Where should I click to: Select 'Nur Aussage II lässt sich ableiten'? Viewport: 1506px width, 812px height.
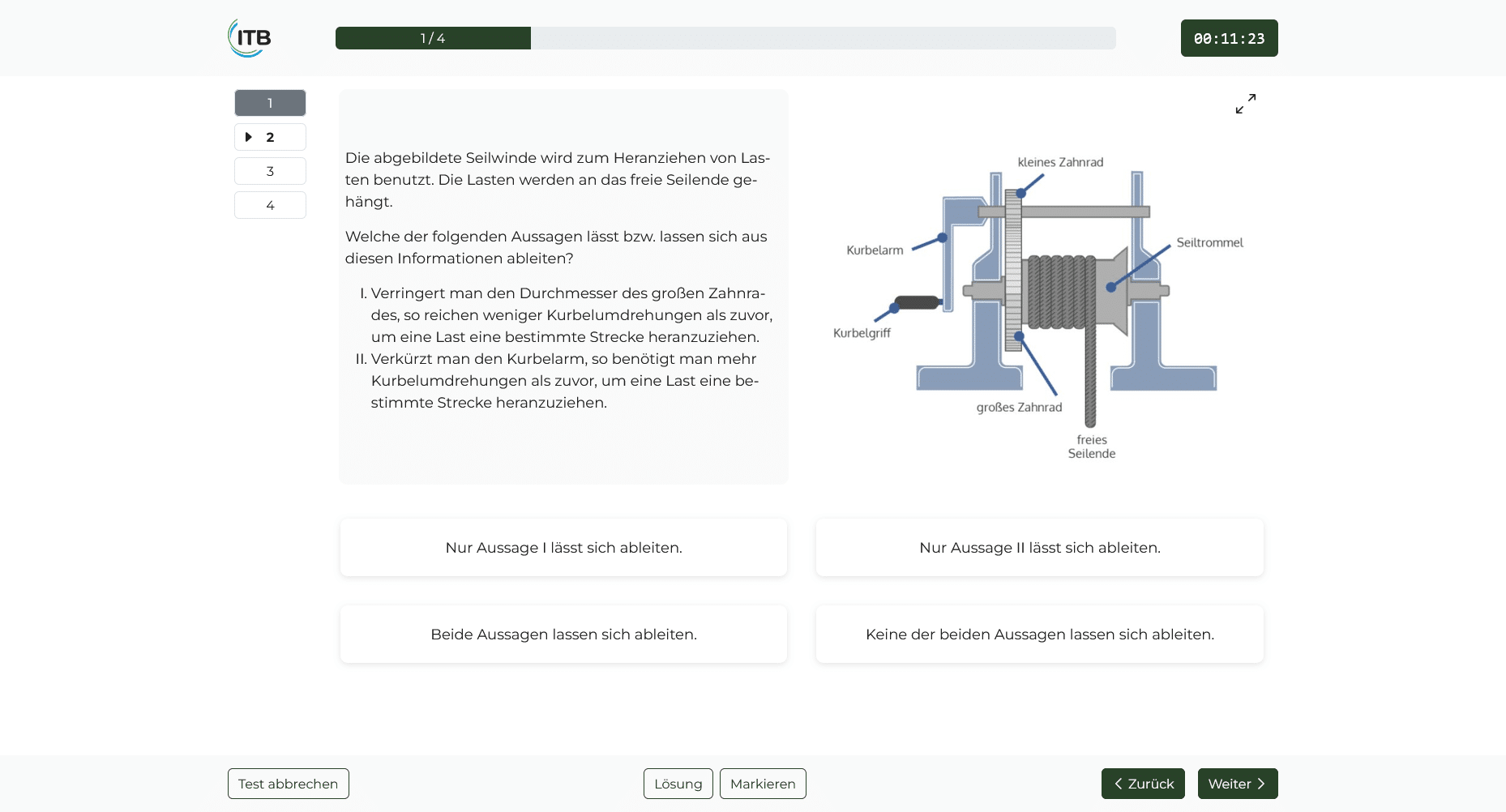[x=1040, y=548]
